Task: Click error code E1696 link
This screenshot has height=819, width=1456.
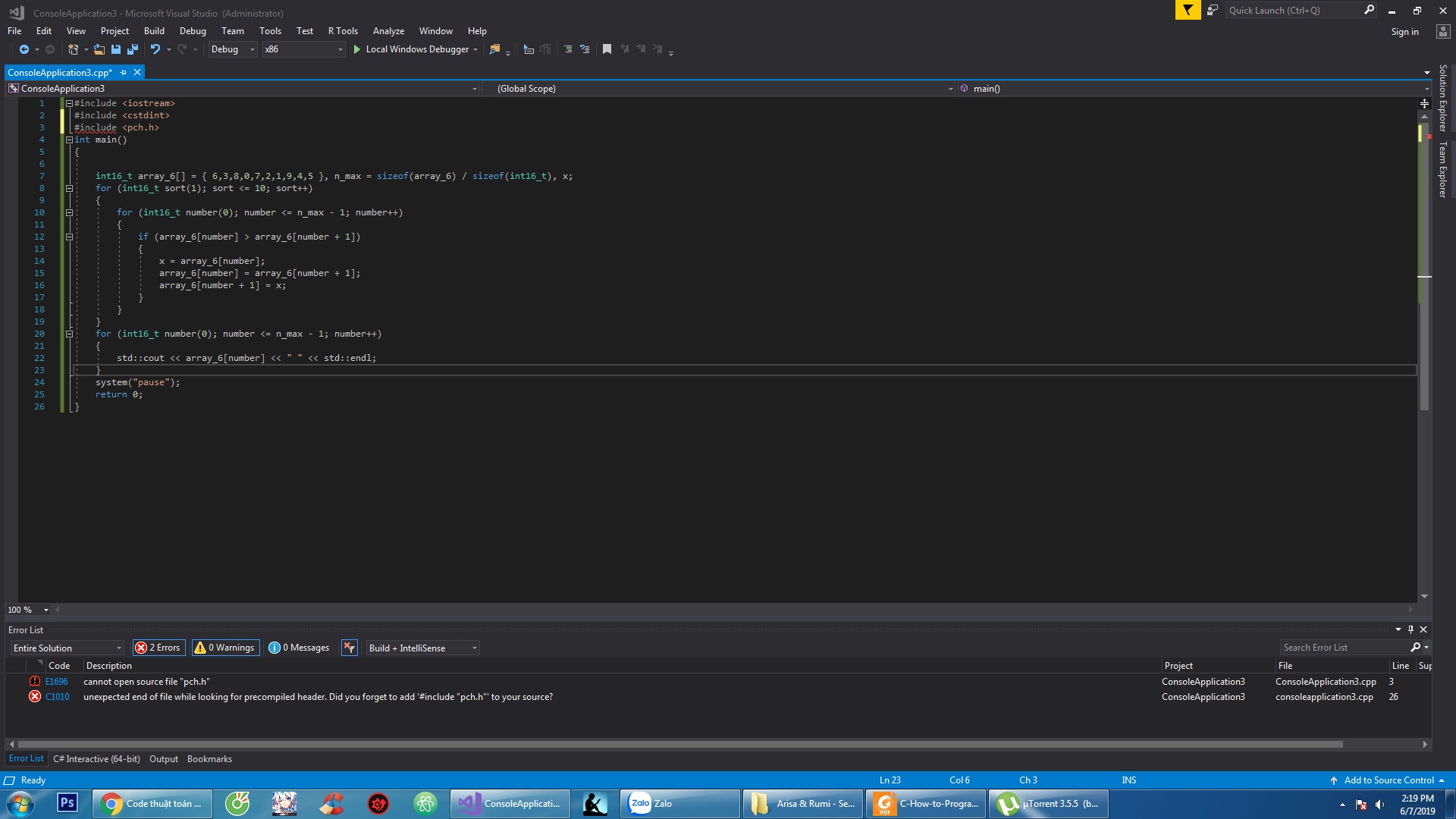Action: coord(57,682)
